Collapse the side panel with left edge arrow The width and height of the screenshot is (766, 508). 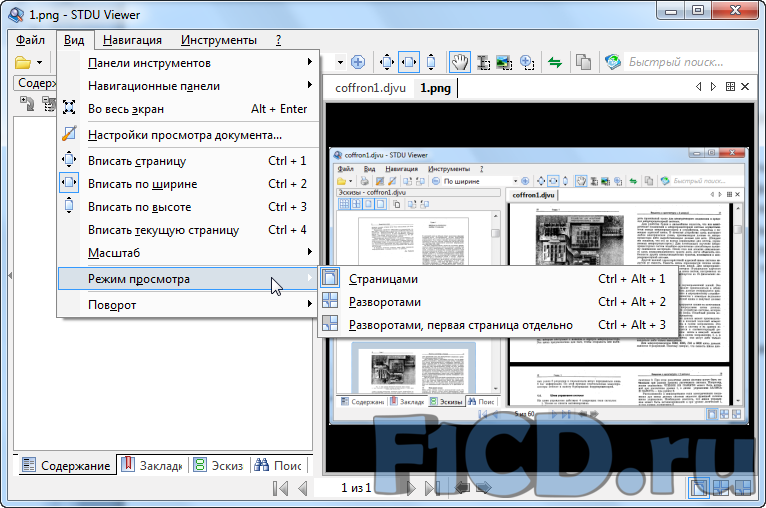click(x=10, y=275)
